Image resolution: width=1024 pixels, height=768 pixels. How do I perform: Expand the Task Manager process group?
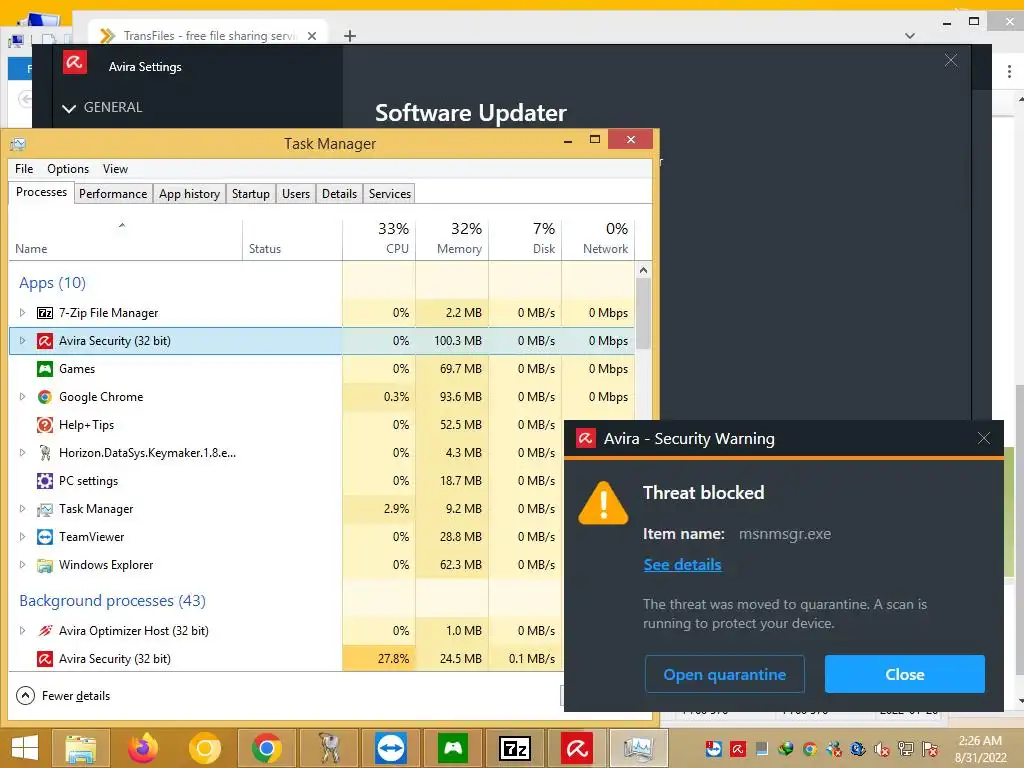[22, 509]
